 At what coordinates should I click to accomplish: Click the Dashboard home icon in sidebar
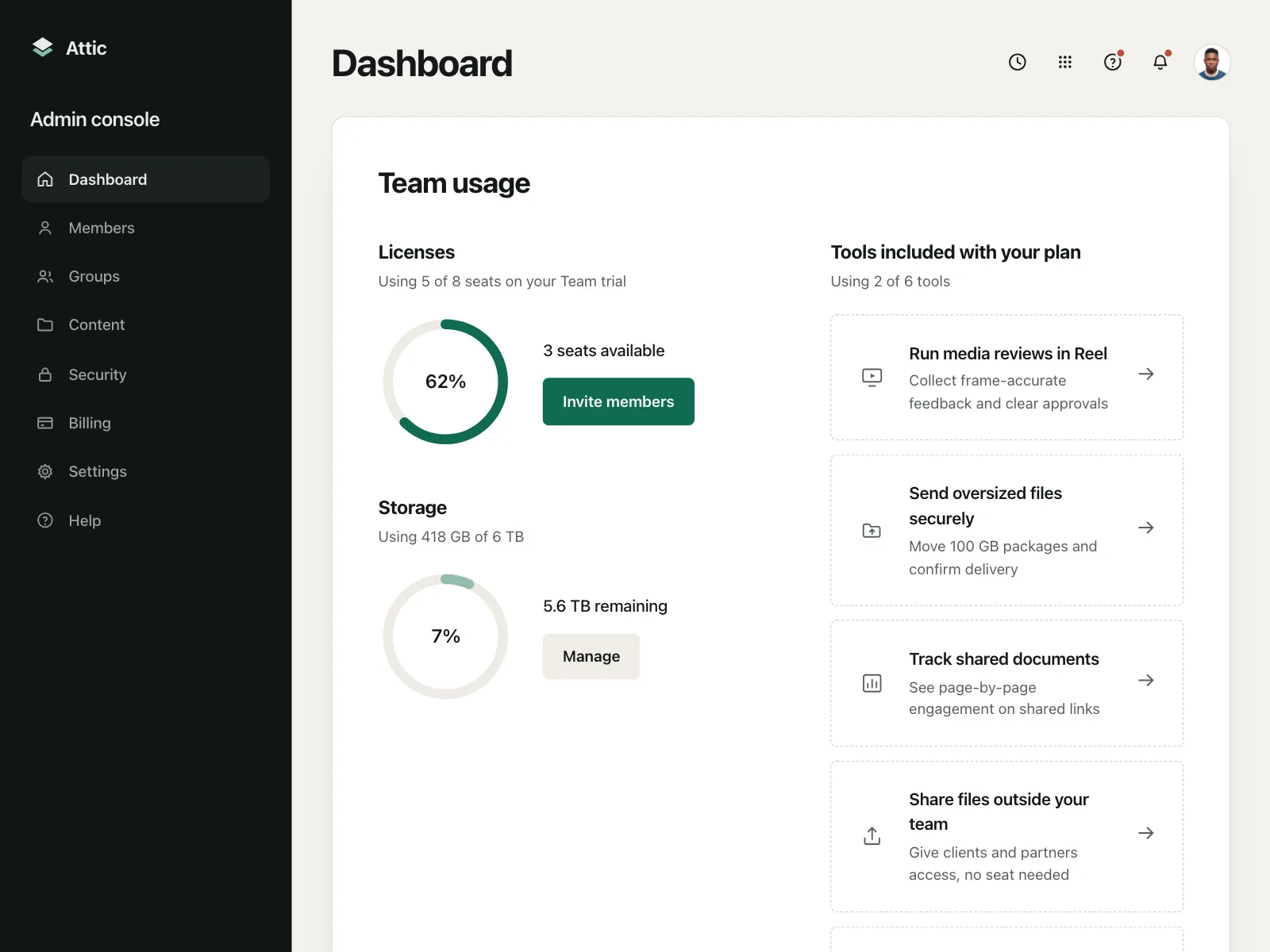click(x=45, y=179)
